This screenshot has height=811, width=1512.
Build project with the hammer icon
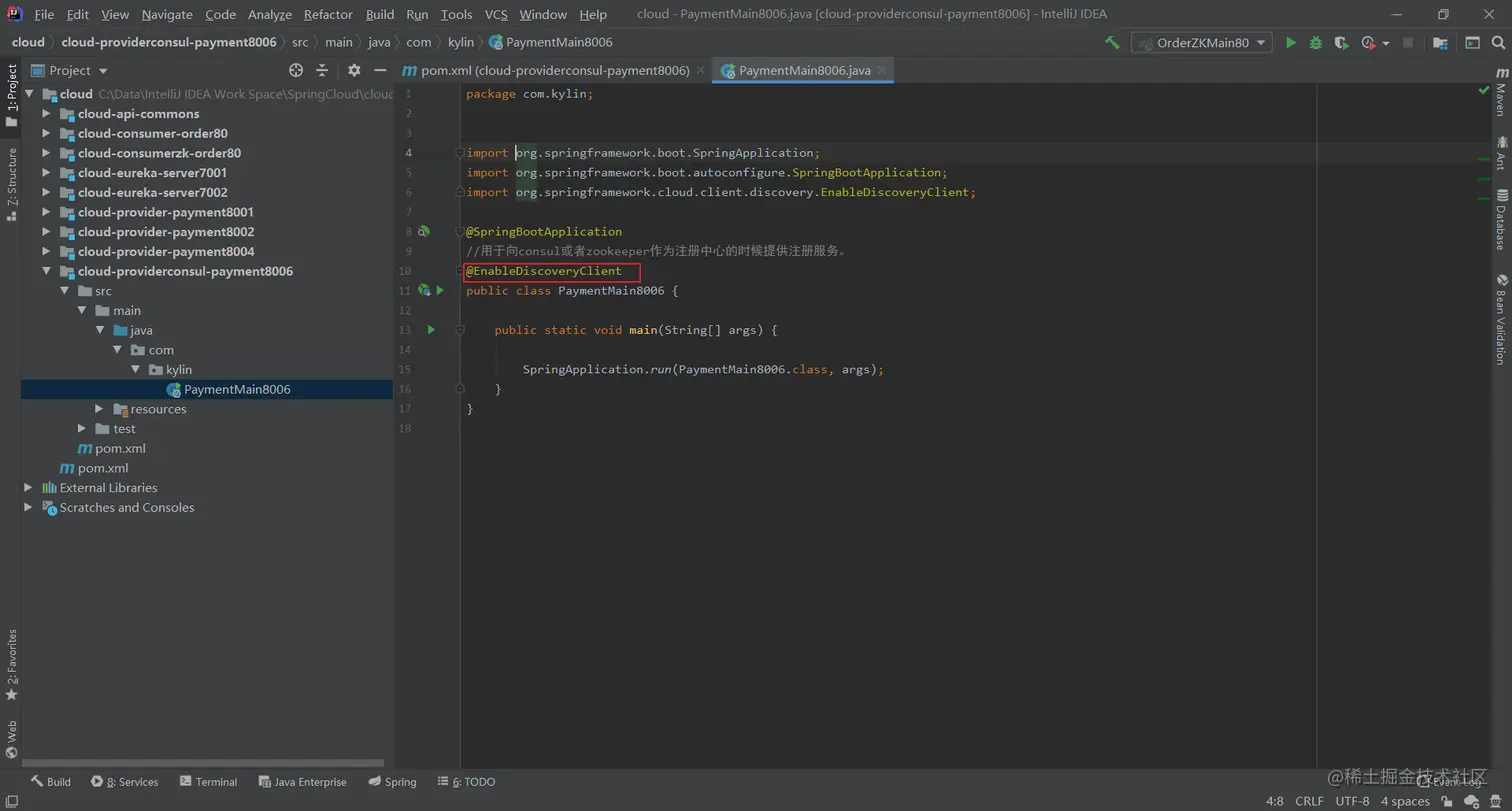coord(1112,43)
